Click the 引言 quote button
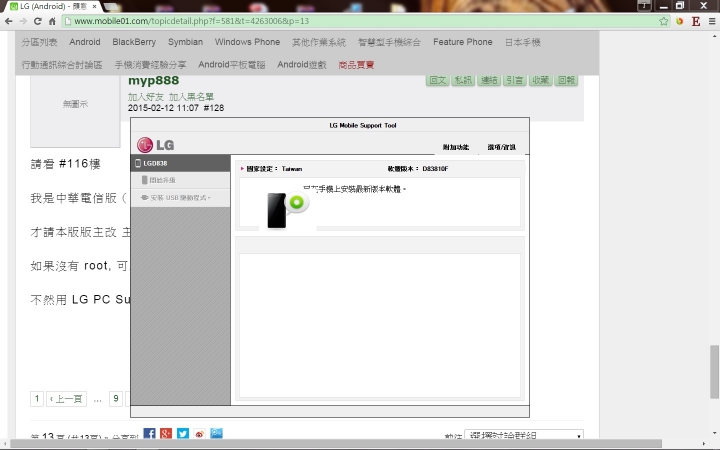 tap(515, 80)
